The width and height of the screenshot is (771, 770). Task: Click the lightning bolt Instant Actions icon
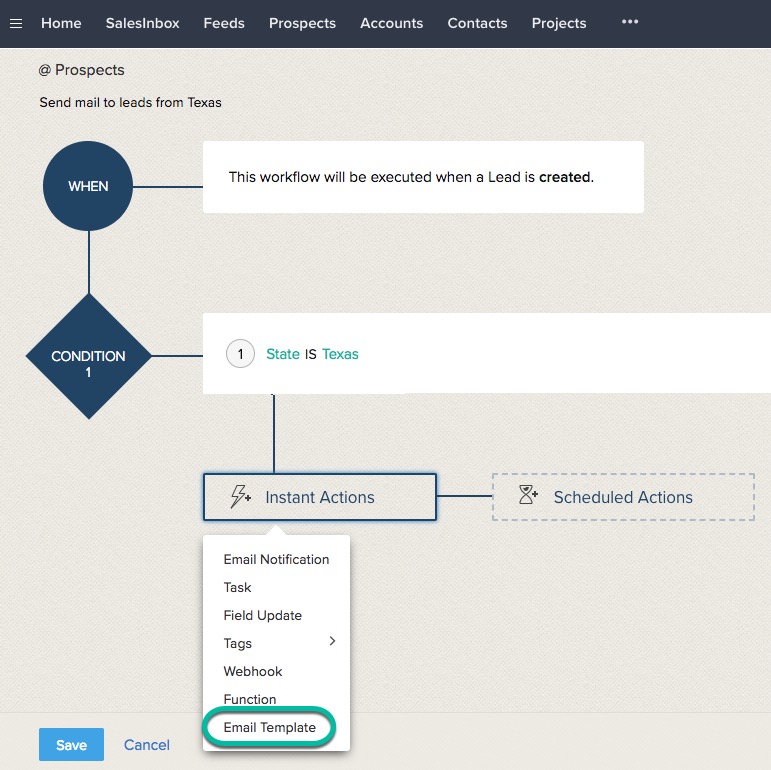241,497
